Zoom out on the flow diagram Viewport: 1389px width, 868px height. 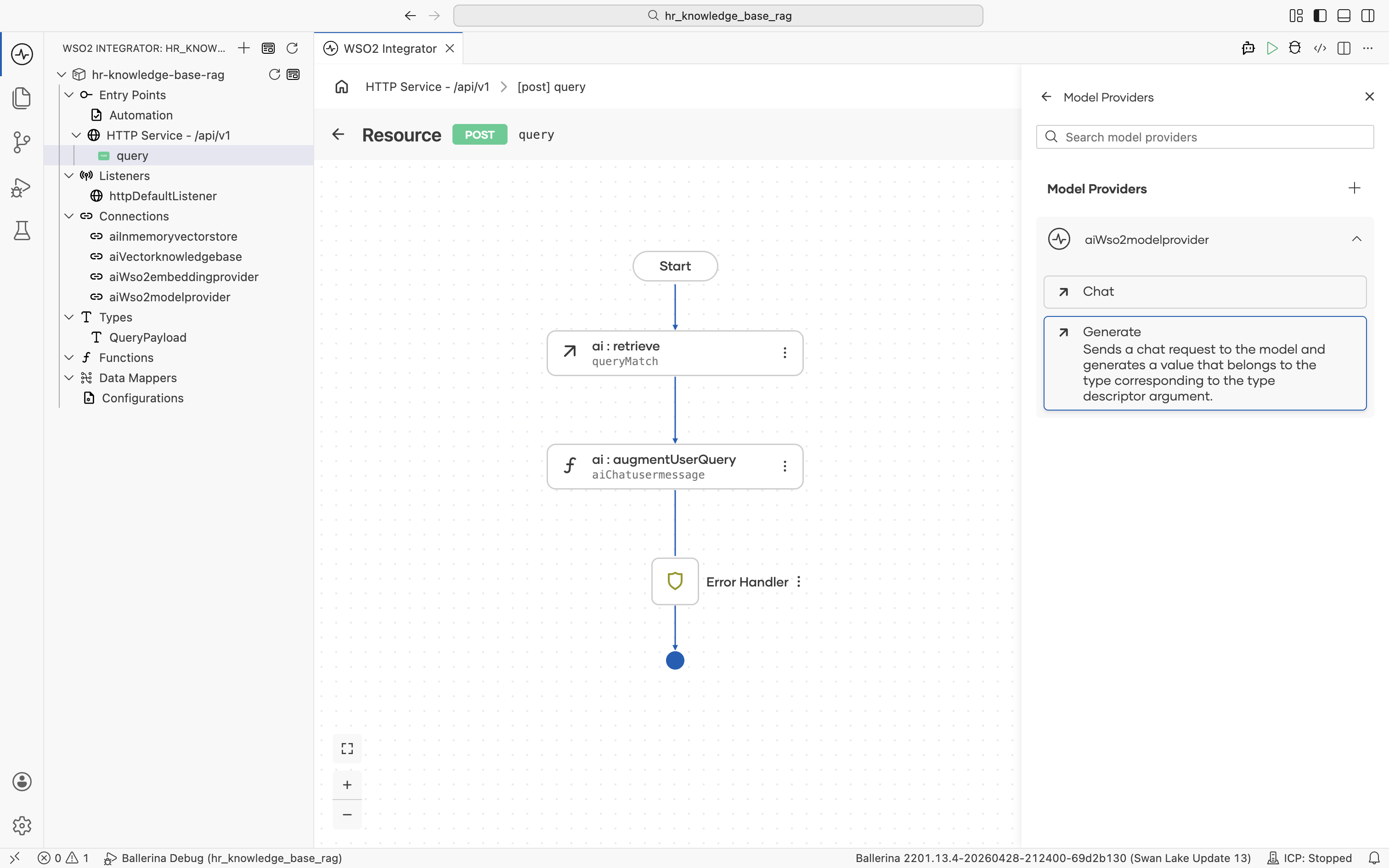(x=347, y=815)
